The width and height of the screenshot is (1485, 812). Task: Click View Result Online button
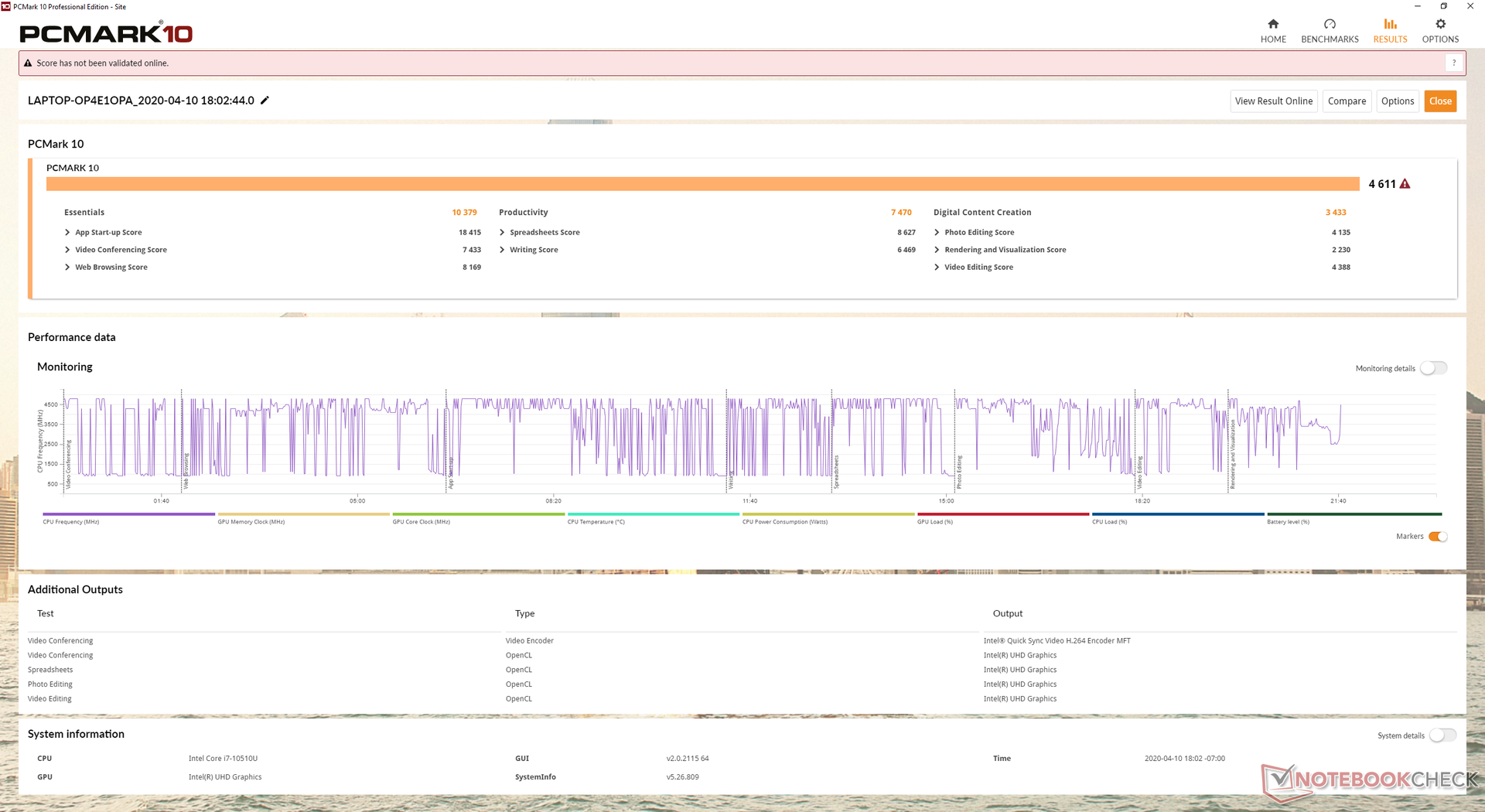tap(1274, 101)
